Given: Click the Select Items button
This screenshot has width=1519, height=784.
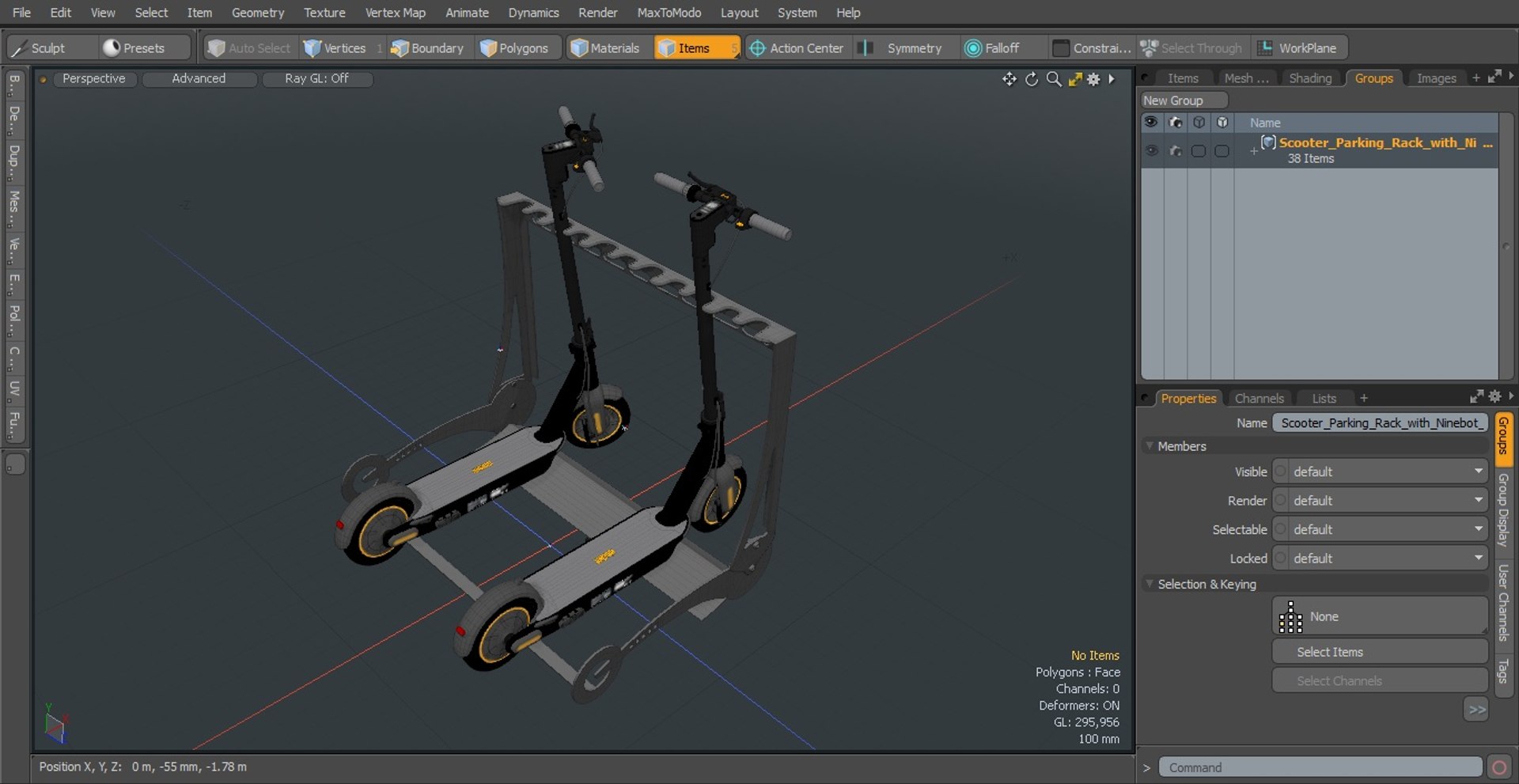Looking at the screenshot, I should (x=1380, y=652).
